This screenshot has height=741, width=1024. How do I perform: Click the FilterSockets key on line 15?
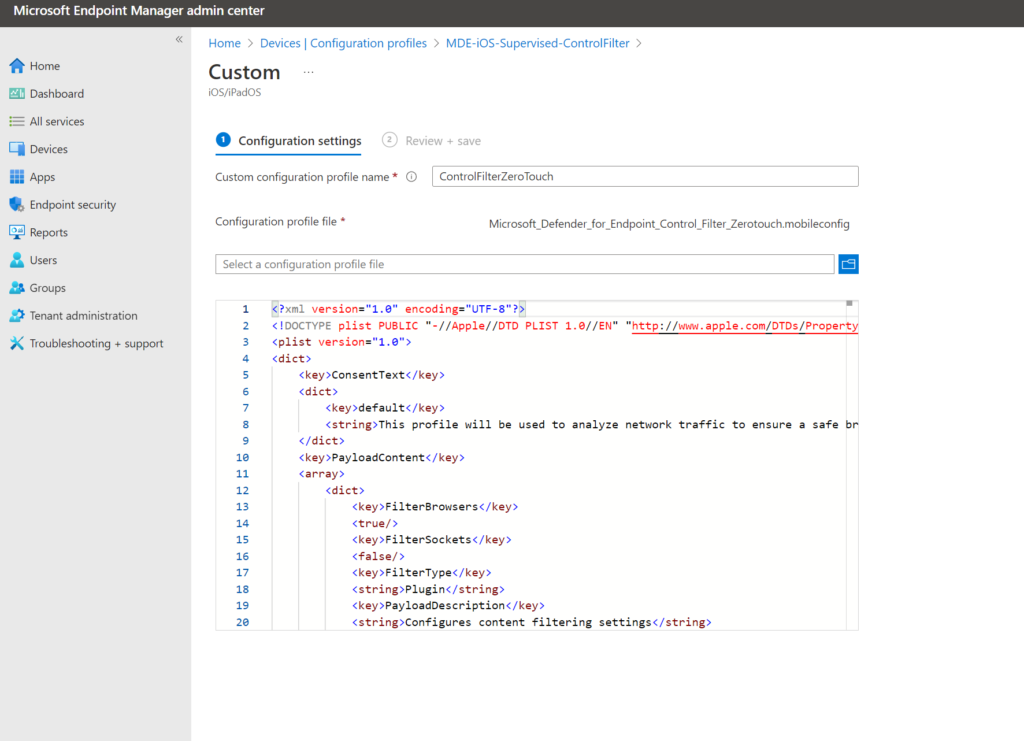pyautogui.click(x=432, y=540)
